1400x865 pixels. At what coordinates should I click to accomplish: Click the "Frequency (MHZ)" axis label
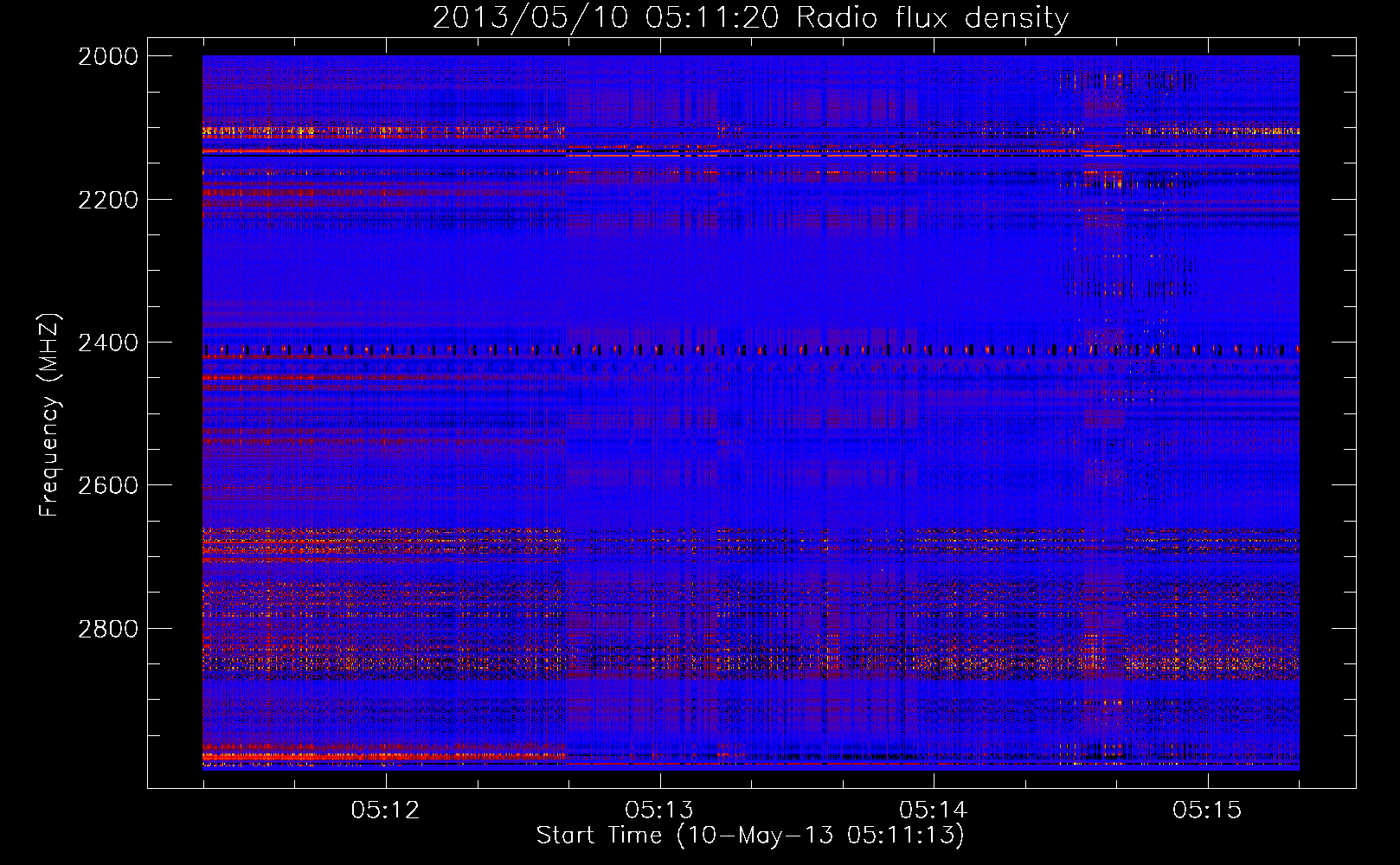click(49, 414)
